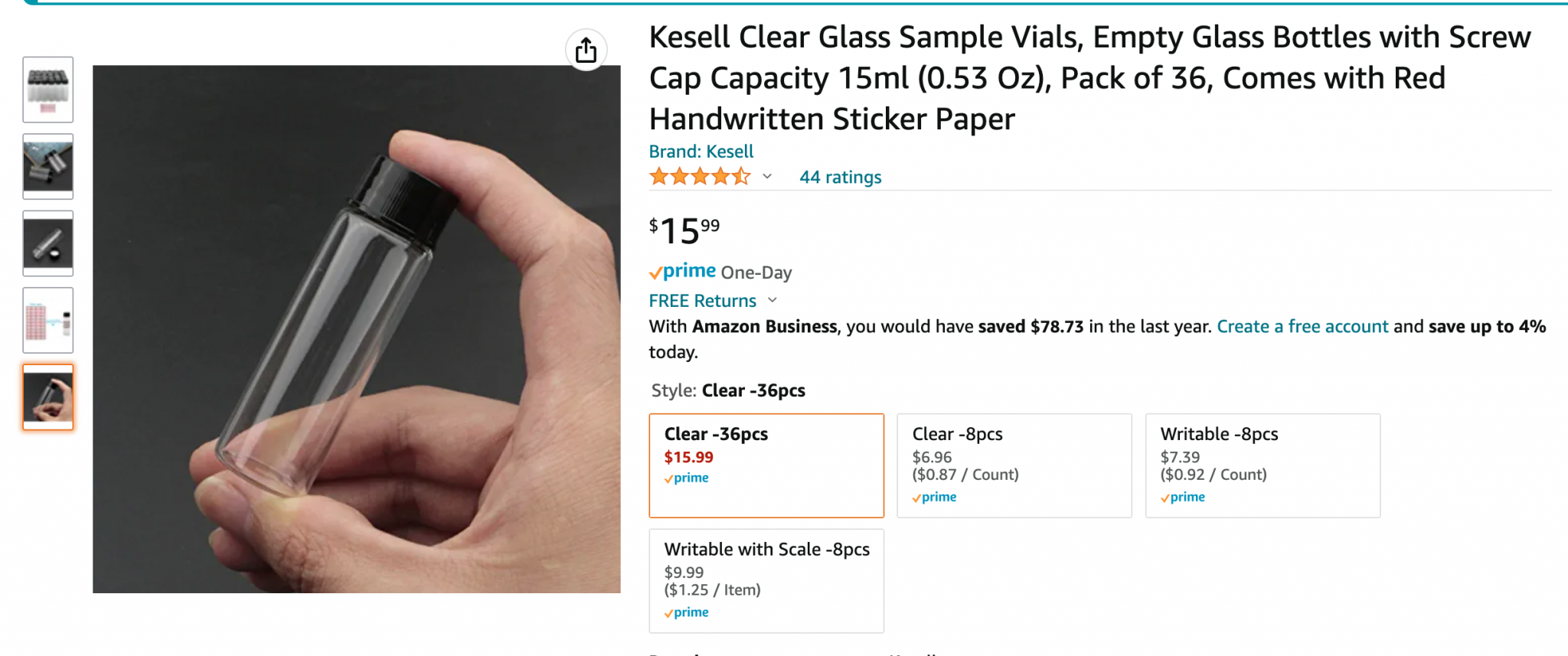
Task: Select second thumbnail of vials on fabric
Action: coord(48,166)
